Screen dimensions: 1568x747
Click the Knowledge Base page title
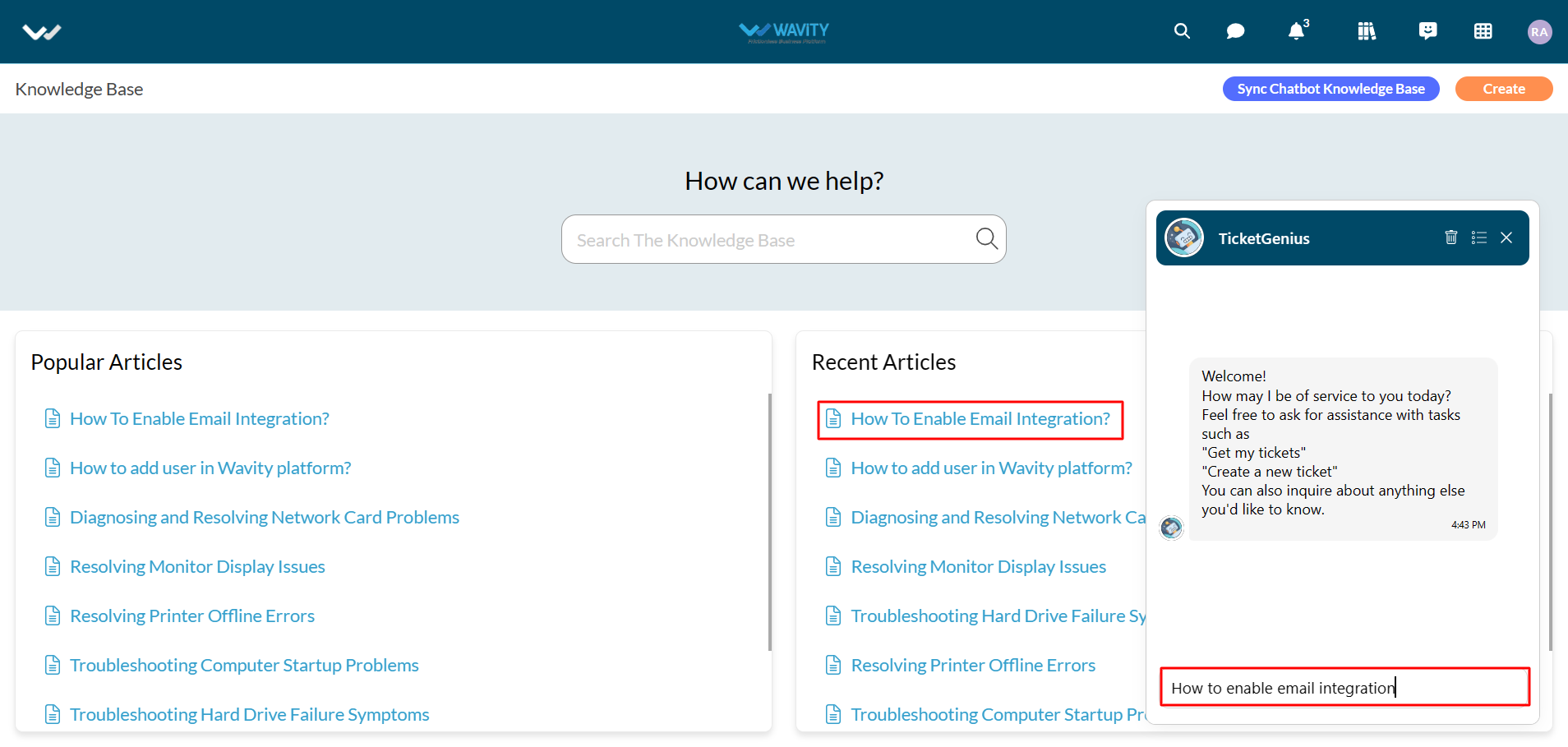[x=79, y=89]
